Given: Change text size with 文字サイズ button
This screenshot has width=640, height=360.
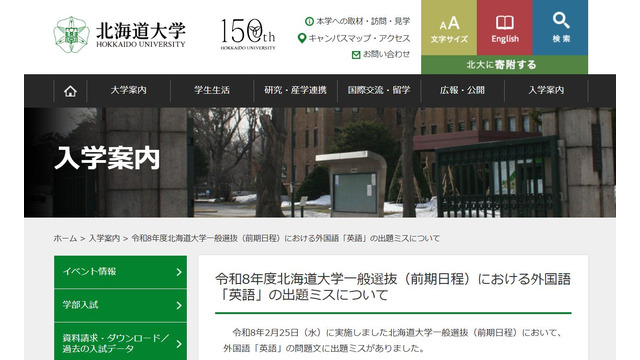Looking at the screenshot, I should [449, 27].
